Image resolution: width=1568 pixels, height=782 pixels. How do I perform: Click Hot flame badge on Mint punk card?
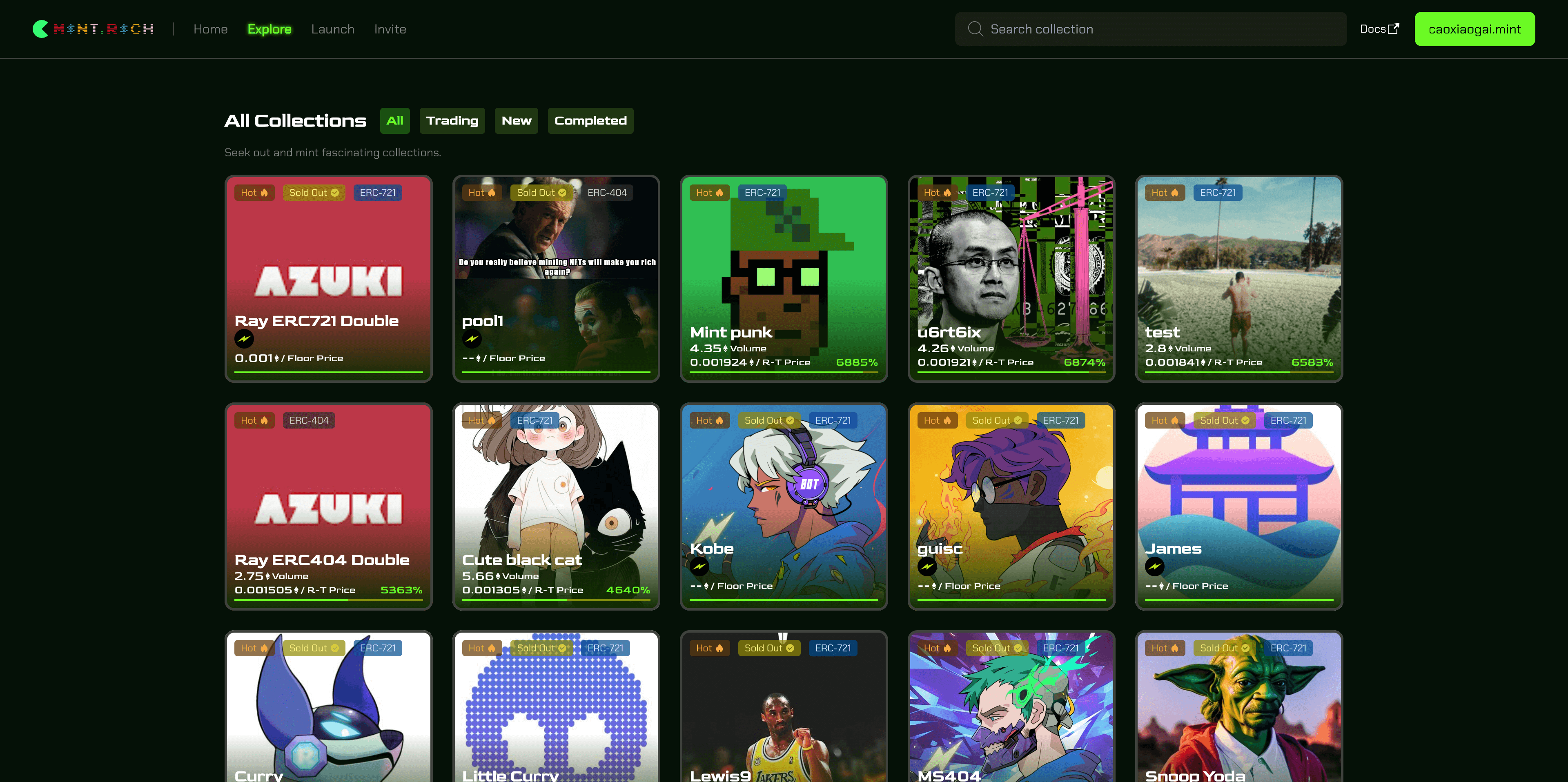(x=710, y=192)
